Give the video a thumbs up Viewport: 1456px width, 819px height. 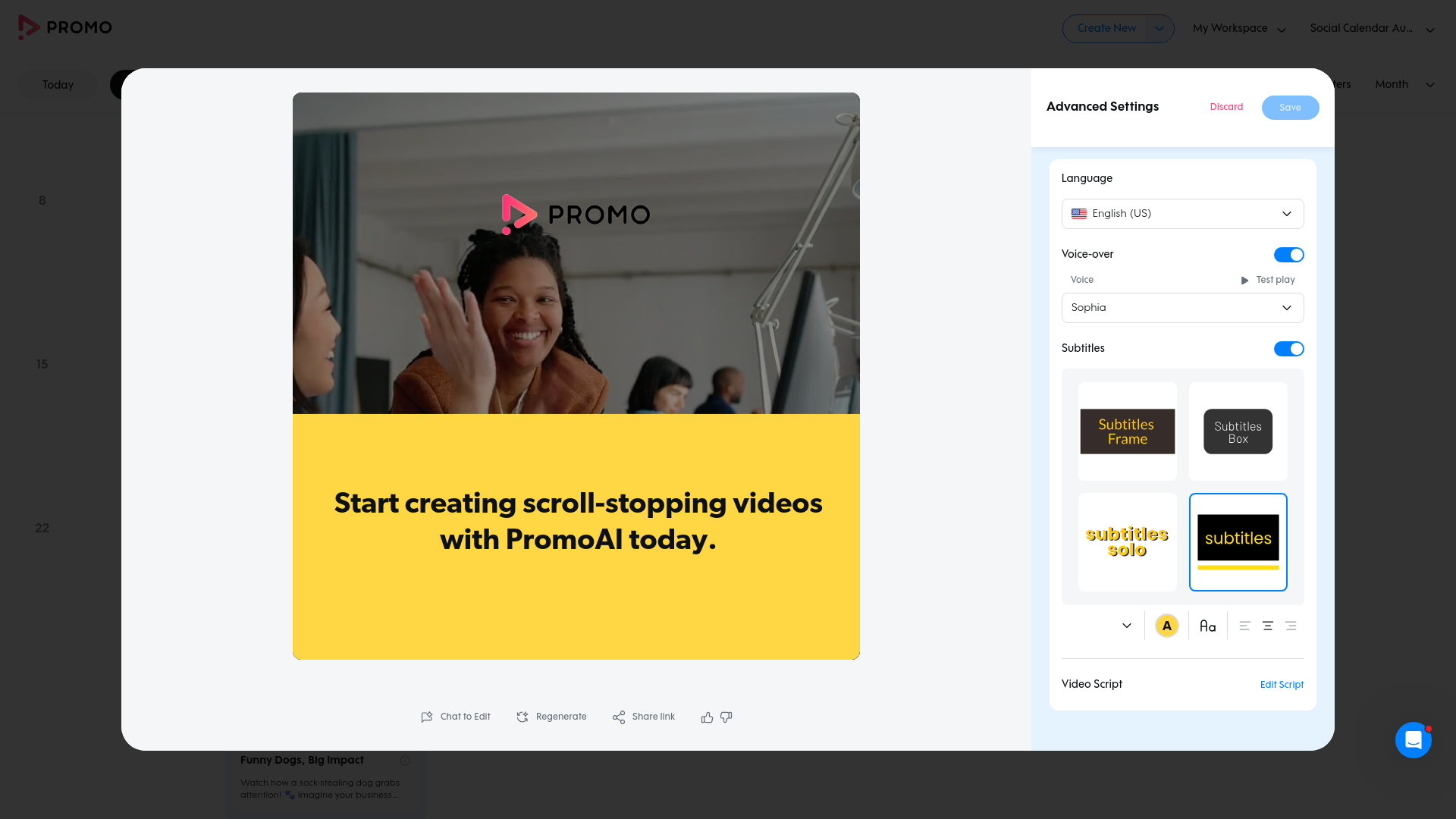(x=707, y=717)
